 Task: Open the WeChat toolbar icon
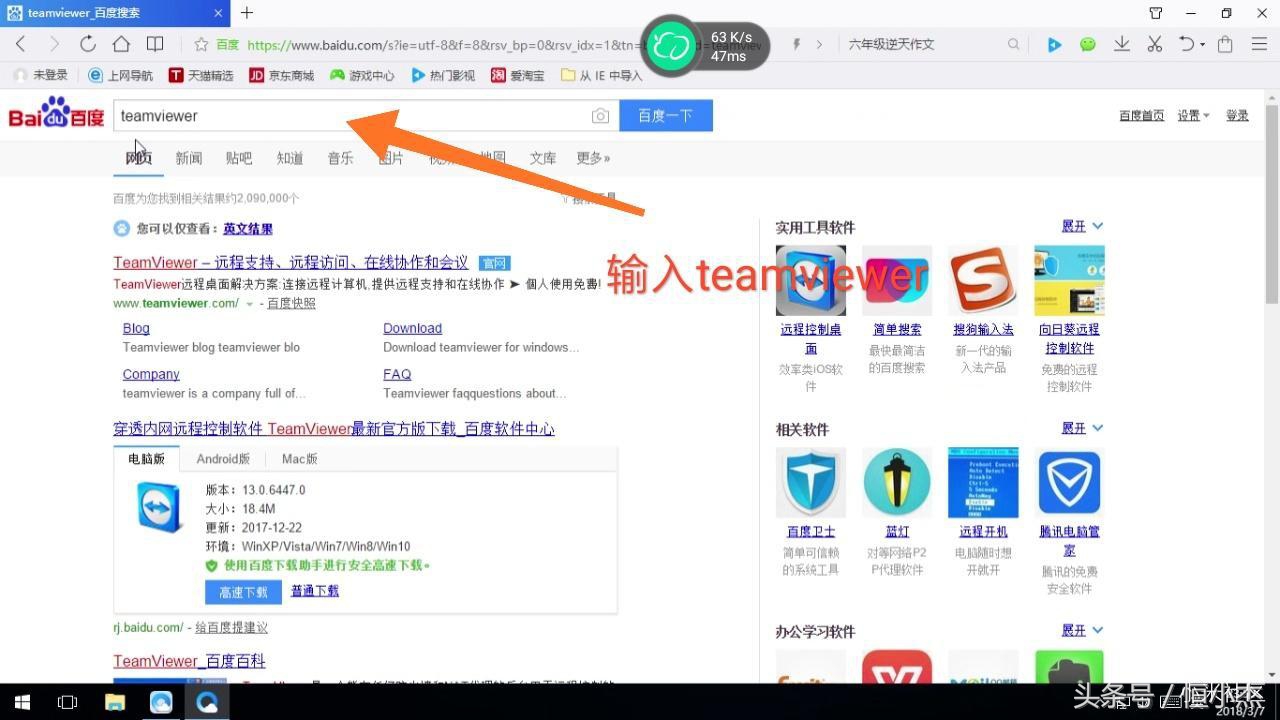pyautogui.click(x=1088, y=44)
